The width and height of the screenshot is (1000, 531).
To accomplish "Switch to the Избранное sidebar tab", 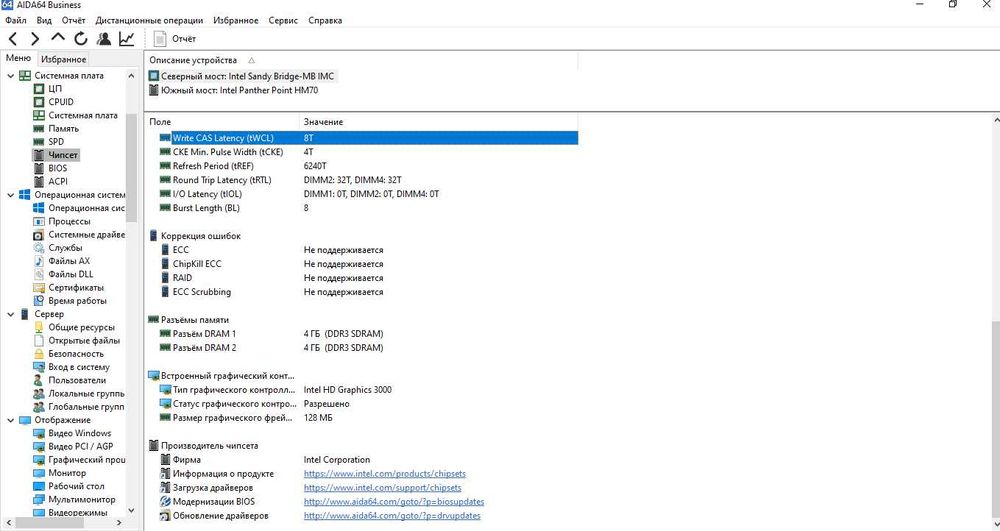I will point(63,59).
